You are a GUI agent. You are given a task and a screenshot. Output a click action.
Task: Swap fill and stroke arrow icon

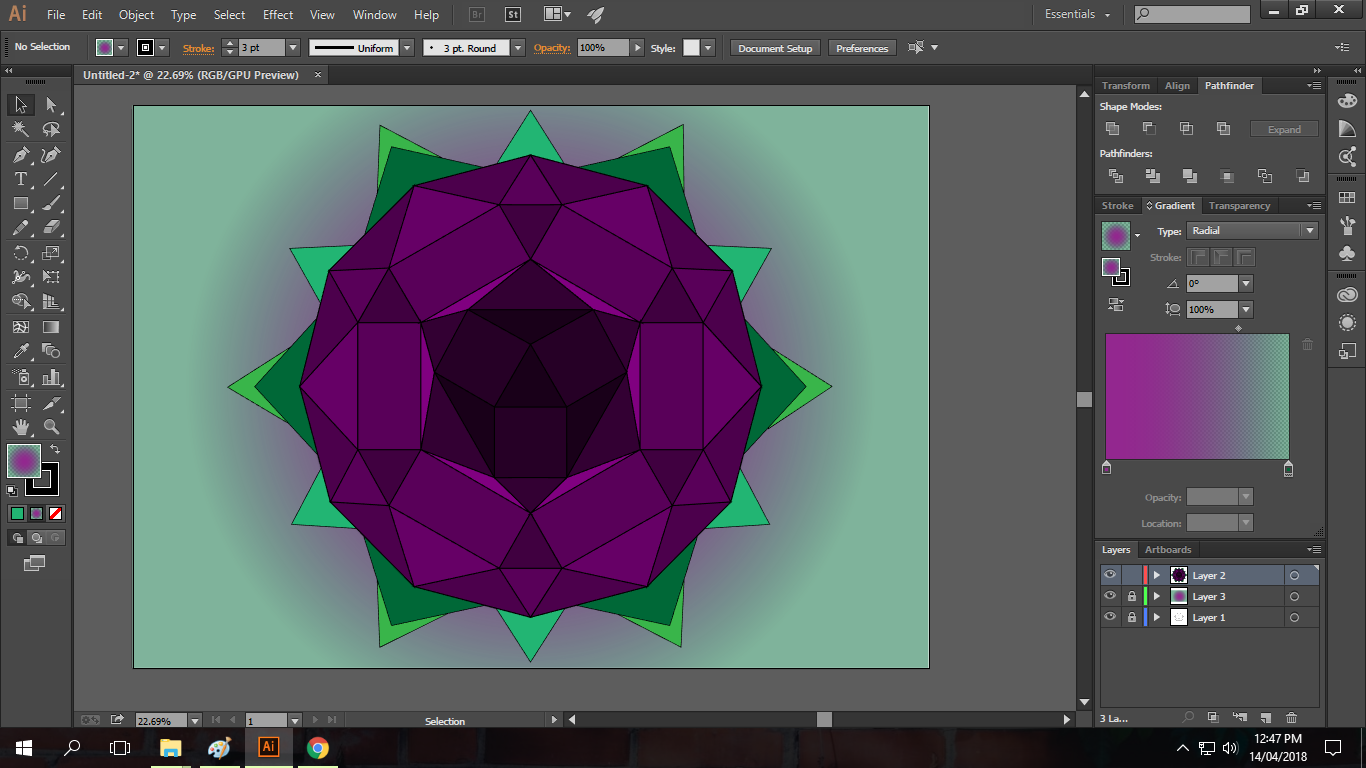click(56, 450)
